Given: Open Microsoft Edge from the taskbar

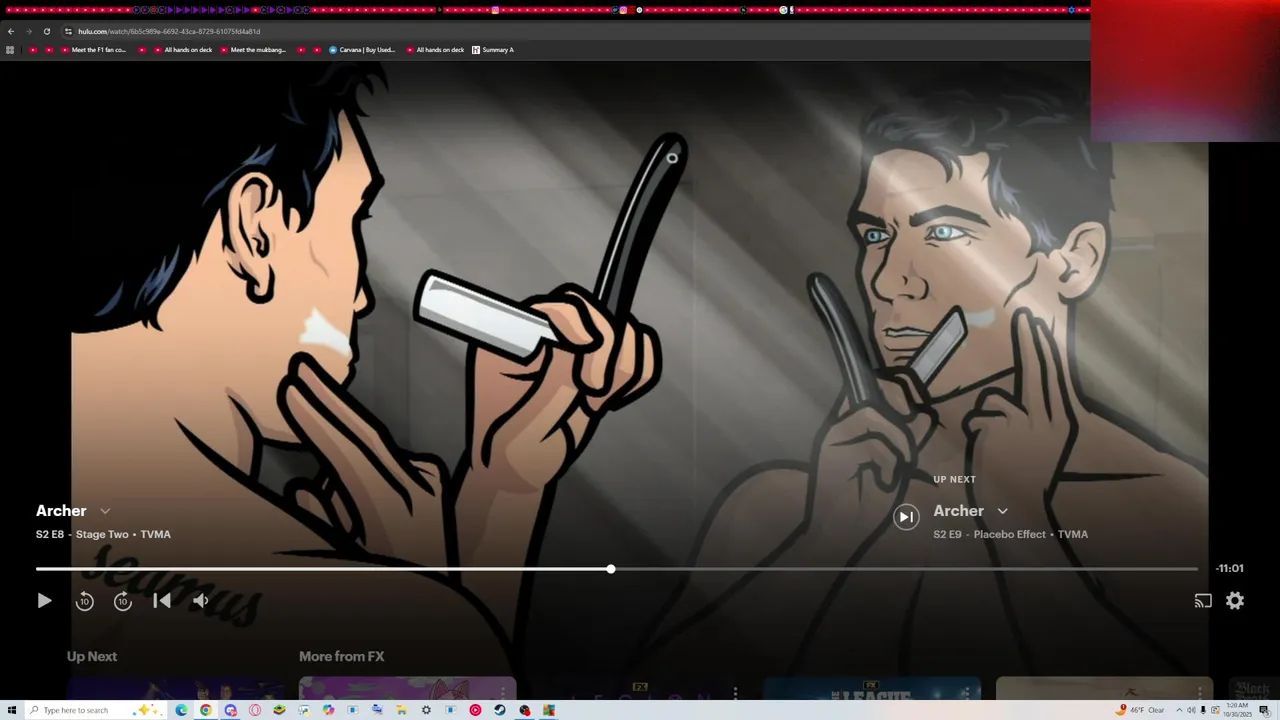Looking at the screenshot, I should (181, 710).
